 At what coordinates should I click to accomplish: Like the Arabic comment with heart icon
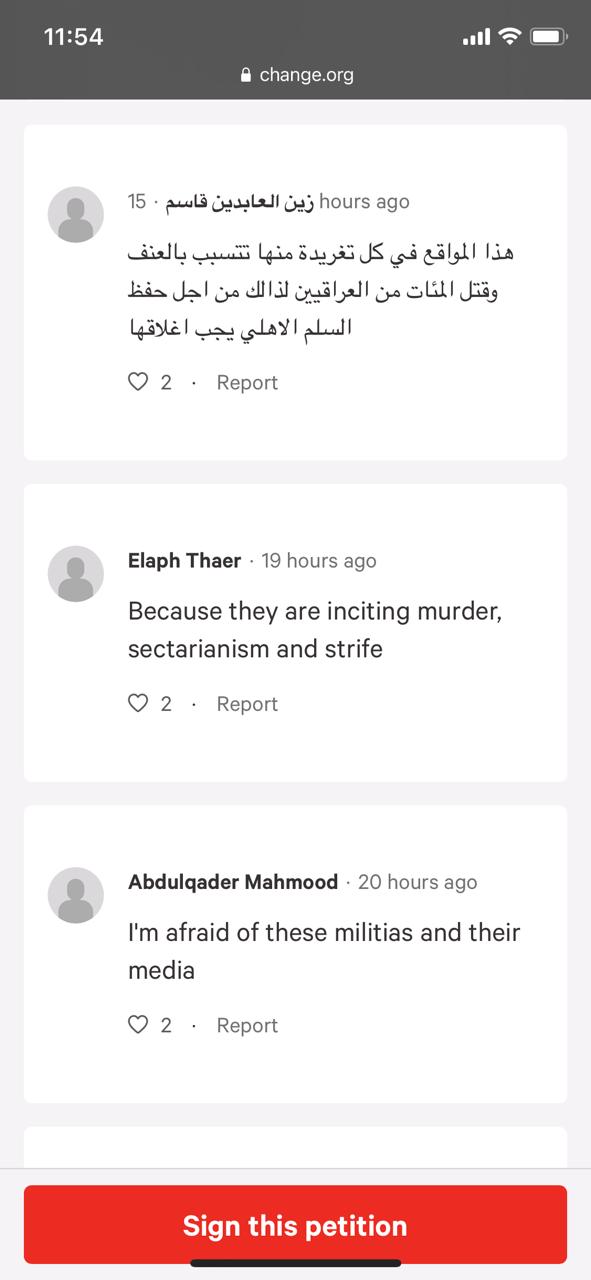(138, 382)
